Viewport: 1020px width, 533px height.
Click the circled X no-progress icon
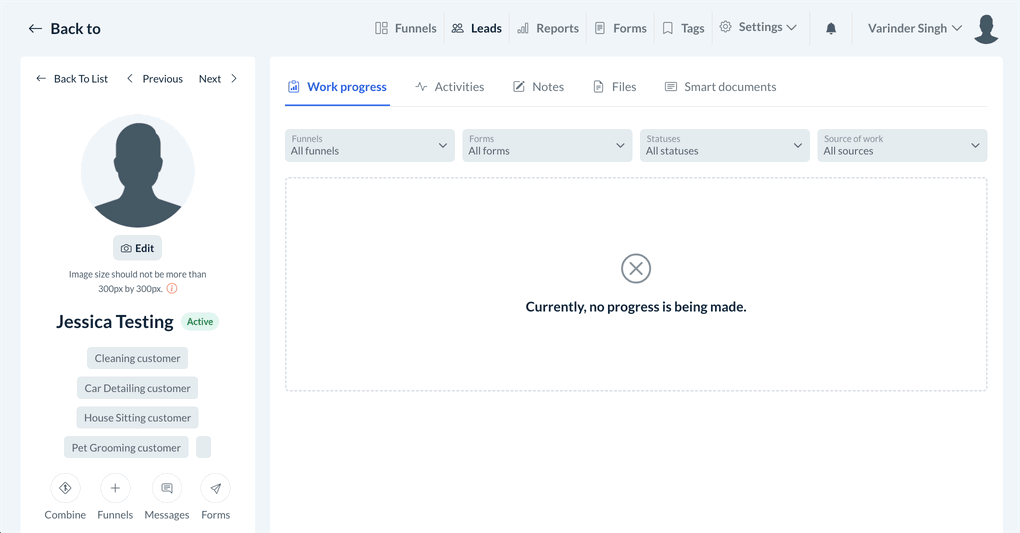click(x=636, y=268)
